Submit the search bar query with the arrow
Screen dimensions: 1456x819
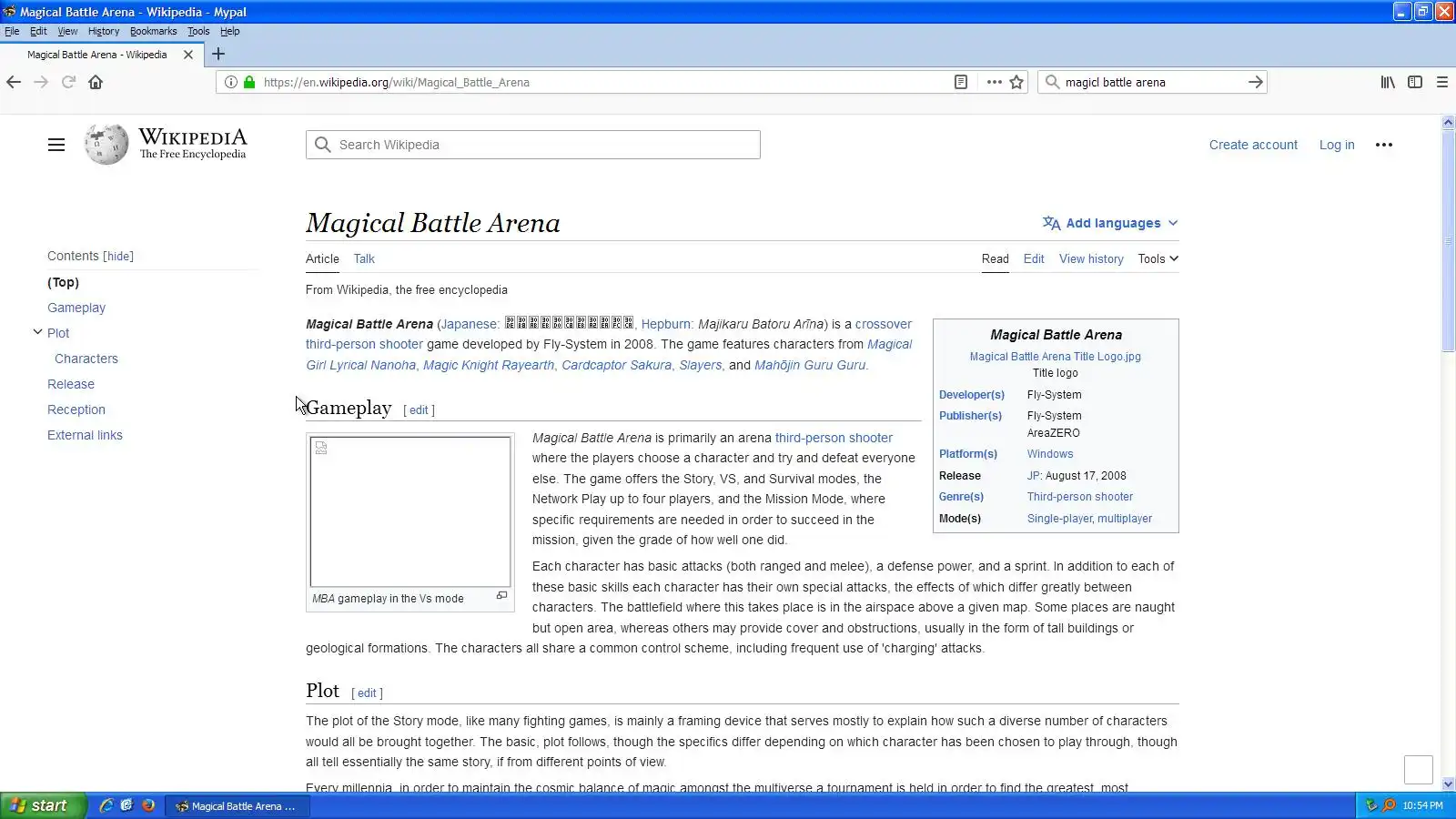[1256, 82]
